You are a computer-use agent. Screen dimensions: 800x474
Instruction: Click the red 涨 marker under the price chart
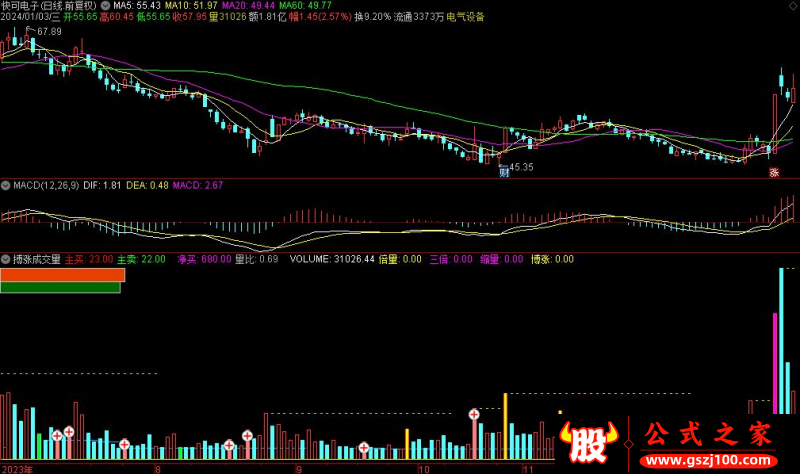774,172
